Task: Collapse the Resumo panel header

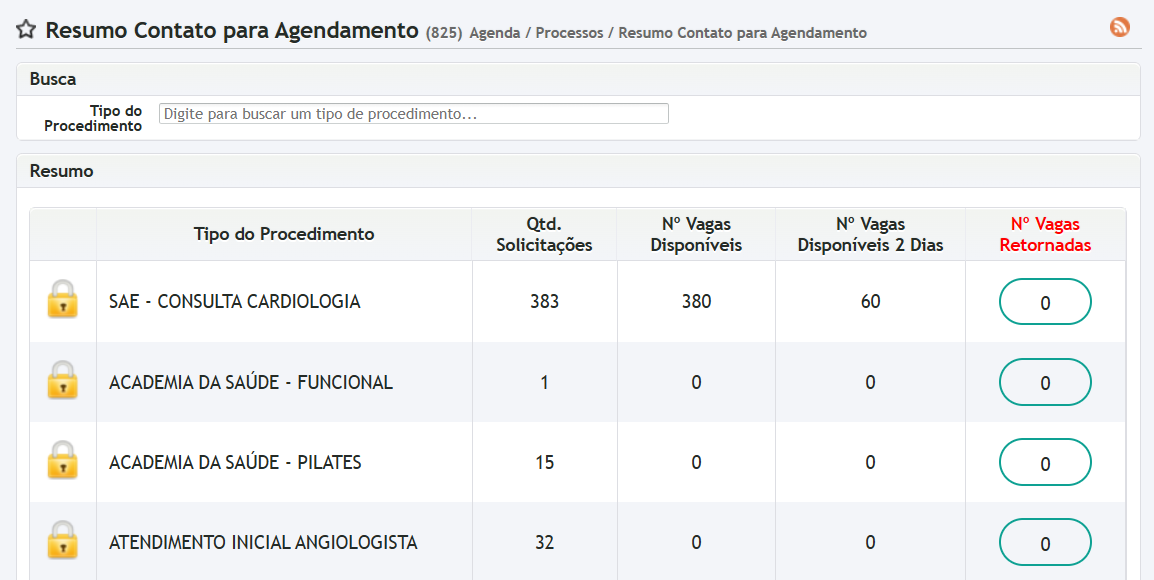Action: point(62,171)
